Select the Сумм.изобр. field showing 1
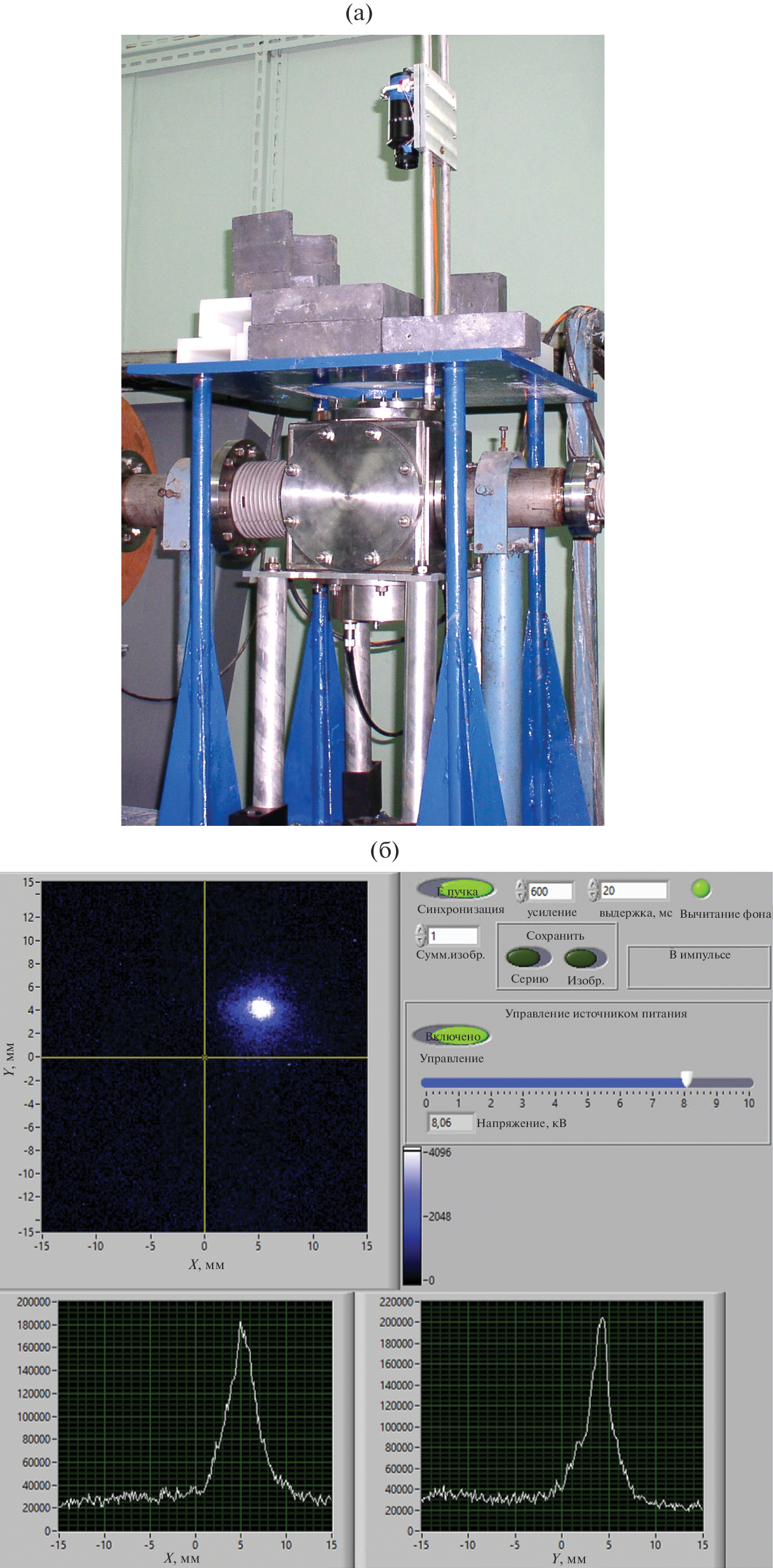 (453, 935)
